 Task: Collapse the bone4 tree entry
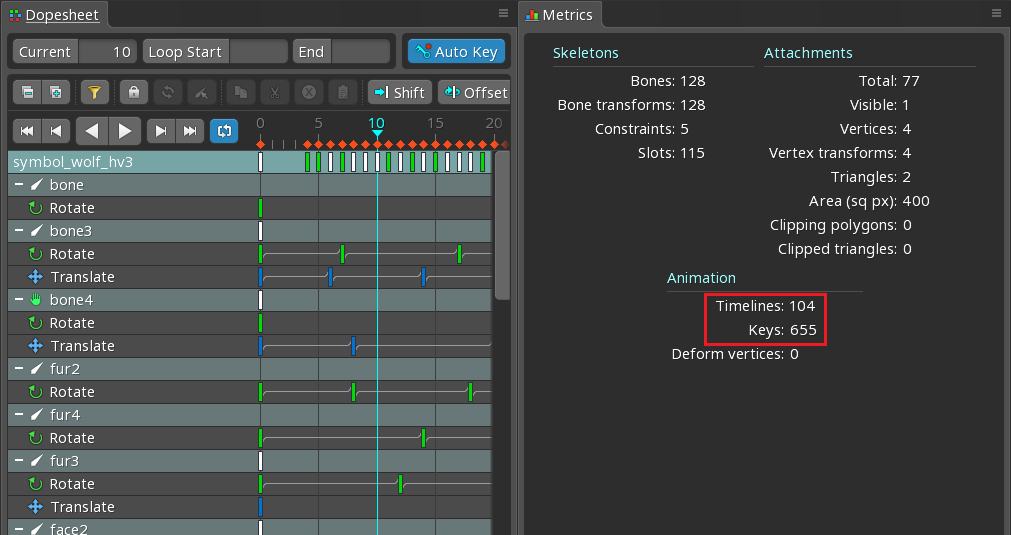(19, 300)
